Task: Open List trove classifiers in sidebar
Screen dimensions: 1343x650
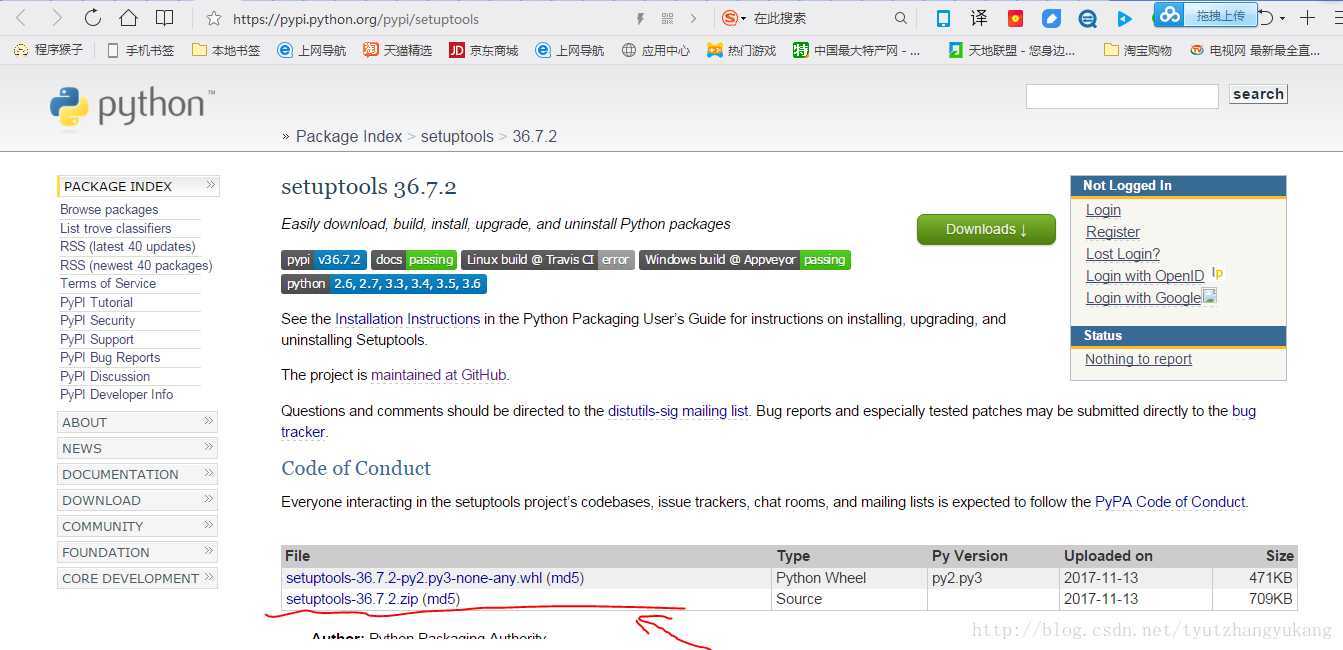Action: (115, 228)
